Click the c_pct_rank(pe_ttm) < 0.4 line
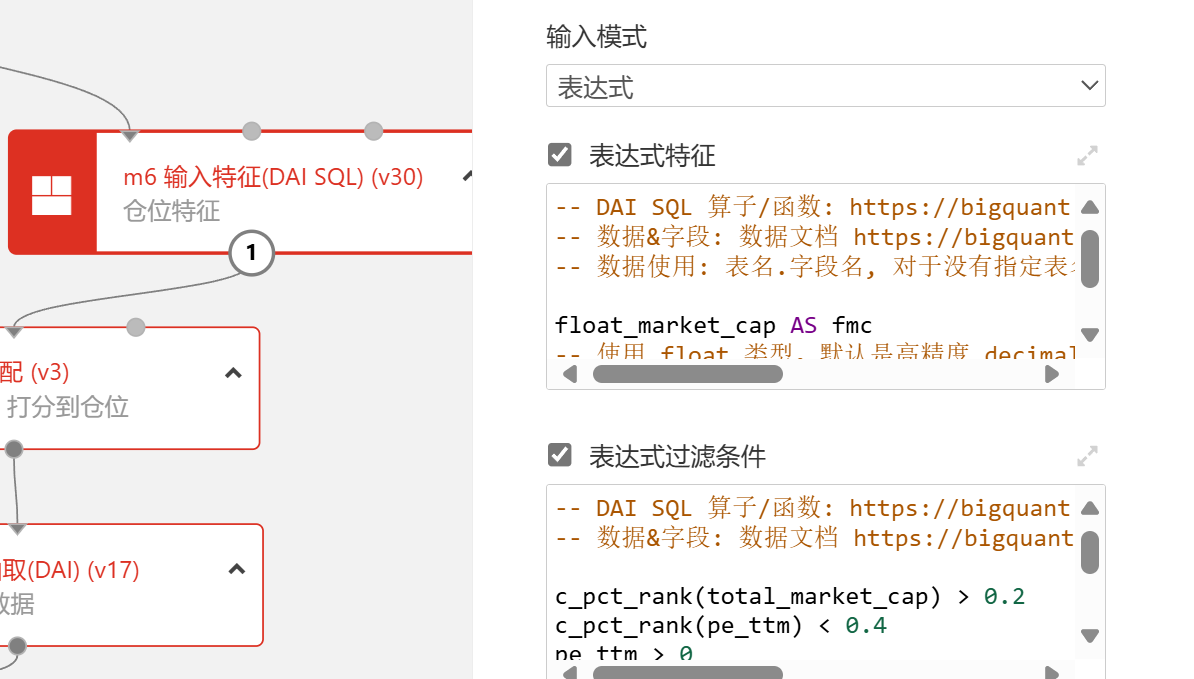The image size is (1194, 679). (721, 626)
